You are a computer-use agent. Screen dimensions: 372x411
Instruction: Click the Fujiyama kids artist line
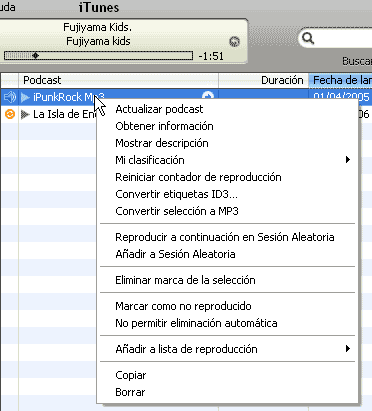coord(98,41)
